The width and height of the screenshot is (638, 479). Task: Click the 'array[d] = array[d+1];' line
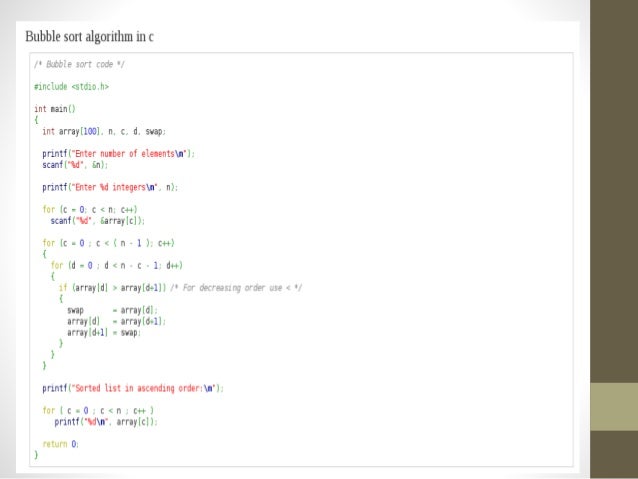[x=116, y=321]
